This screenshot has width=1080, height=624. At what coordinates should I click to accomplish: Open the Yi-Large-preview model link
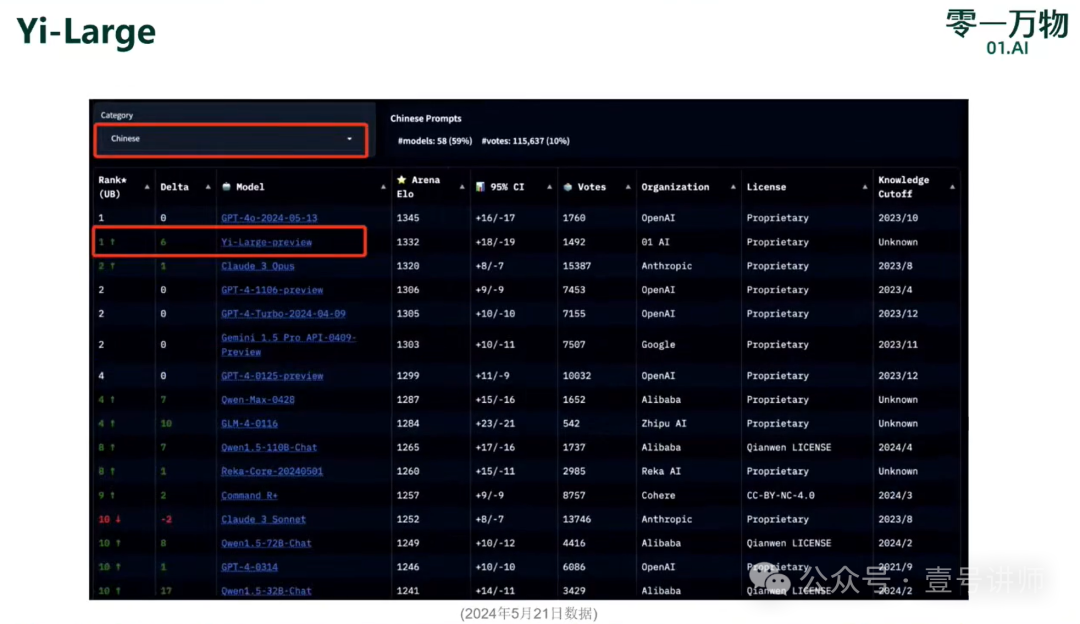266,242
